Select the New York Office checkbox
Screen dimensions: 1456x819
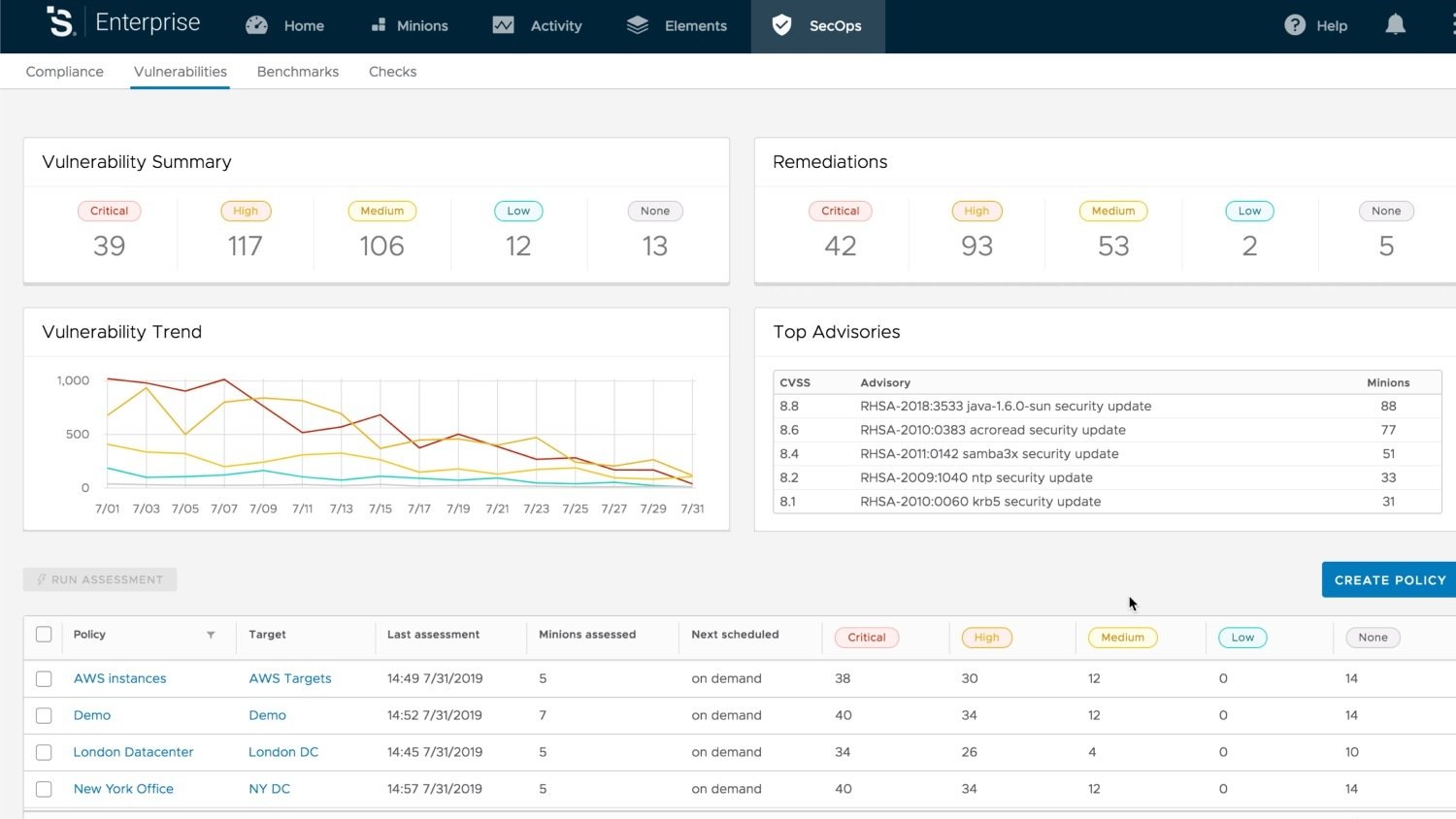tap(44, 789)
